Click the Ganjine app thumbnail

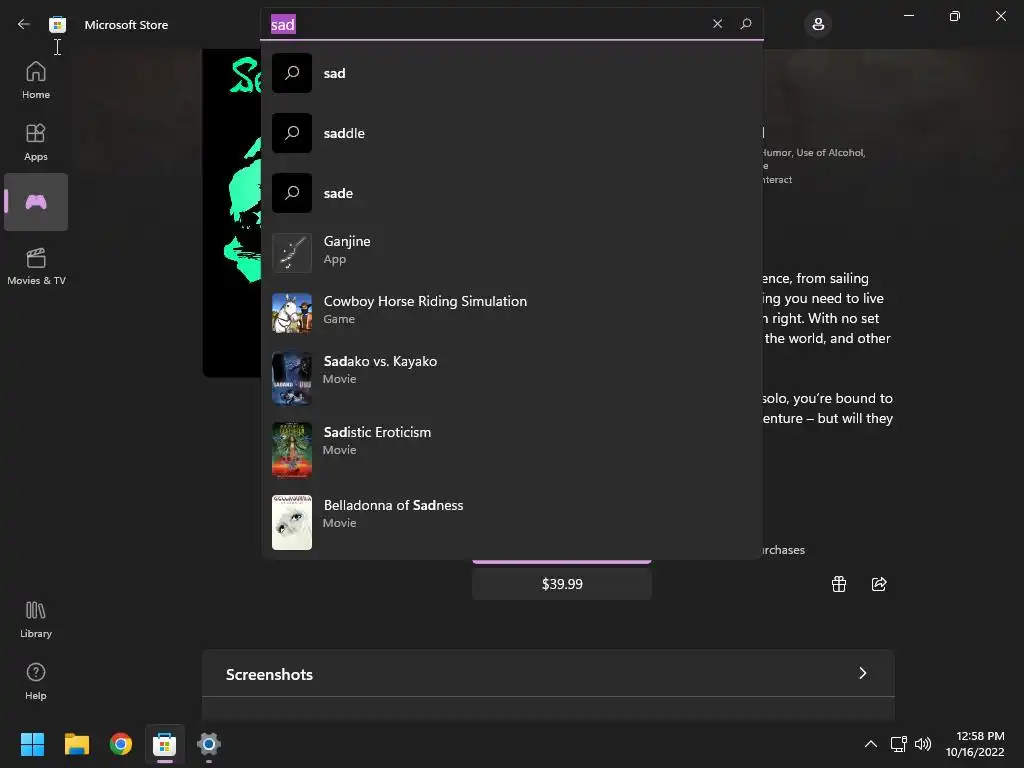(292, 253)
